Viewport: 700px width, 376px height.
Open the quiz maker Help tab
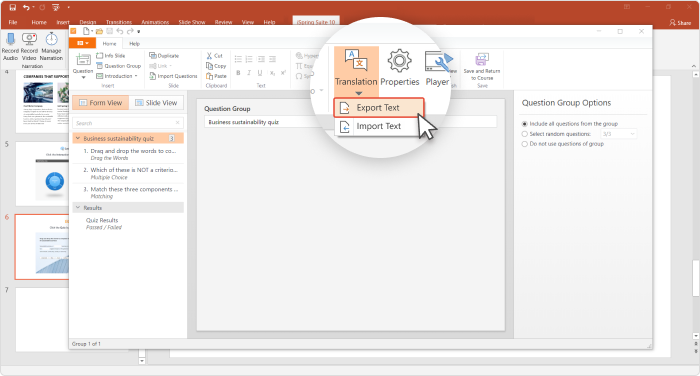[134, 43]
